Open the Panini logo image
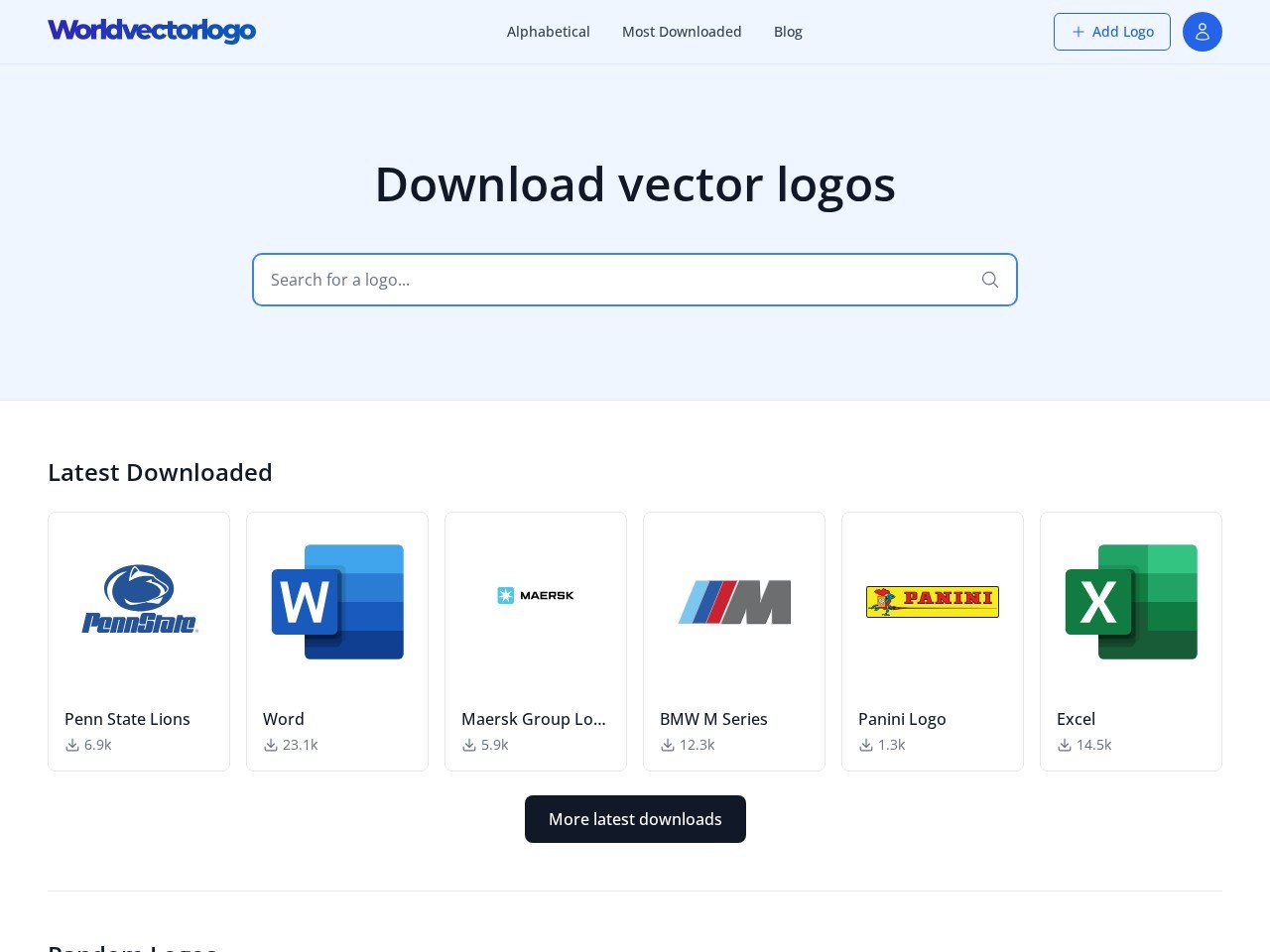Image resolution: width=1270 pixels, height=952 pixels. coord(933,601)
